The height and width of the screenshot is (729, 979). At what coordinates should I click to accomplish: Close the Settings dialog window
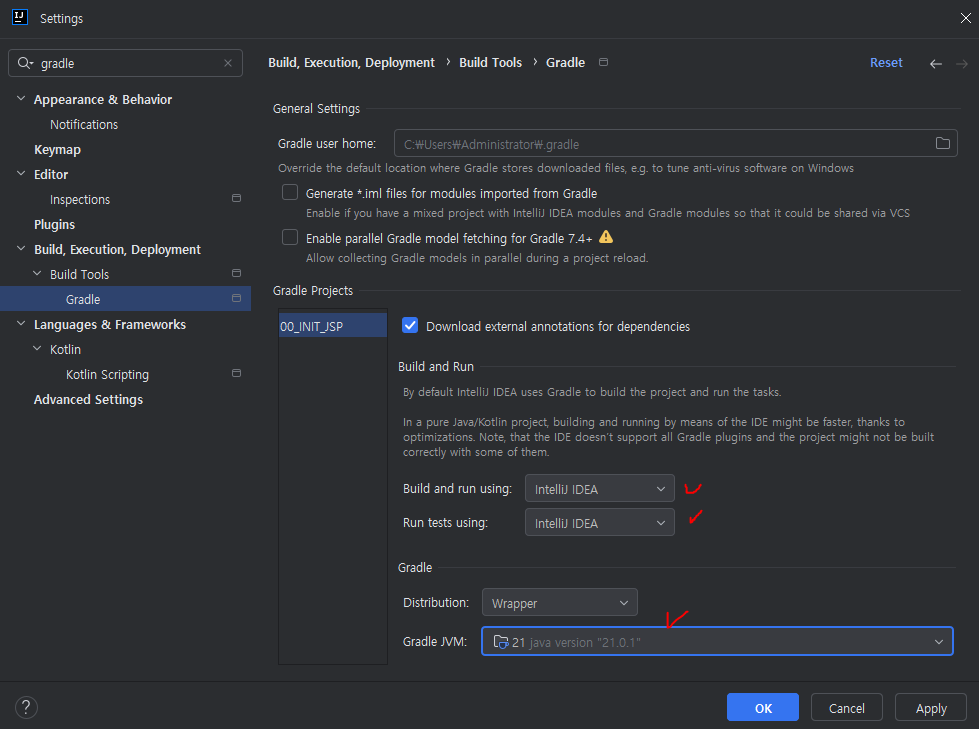[965, 18]
